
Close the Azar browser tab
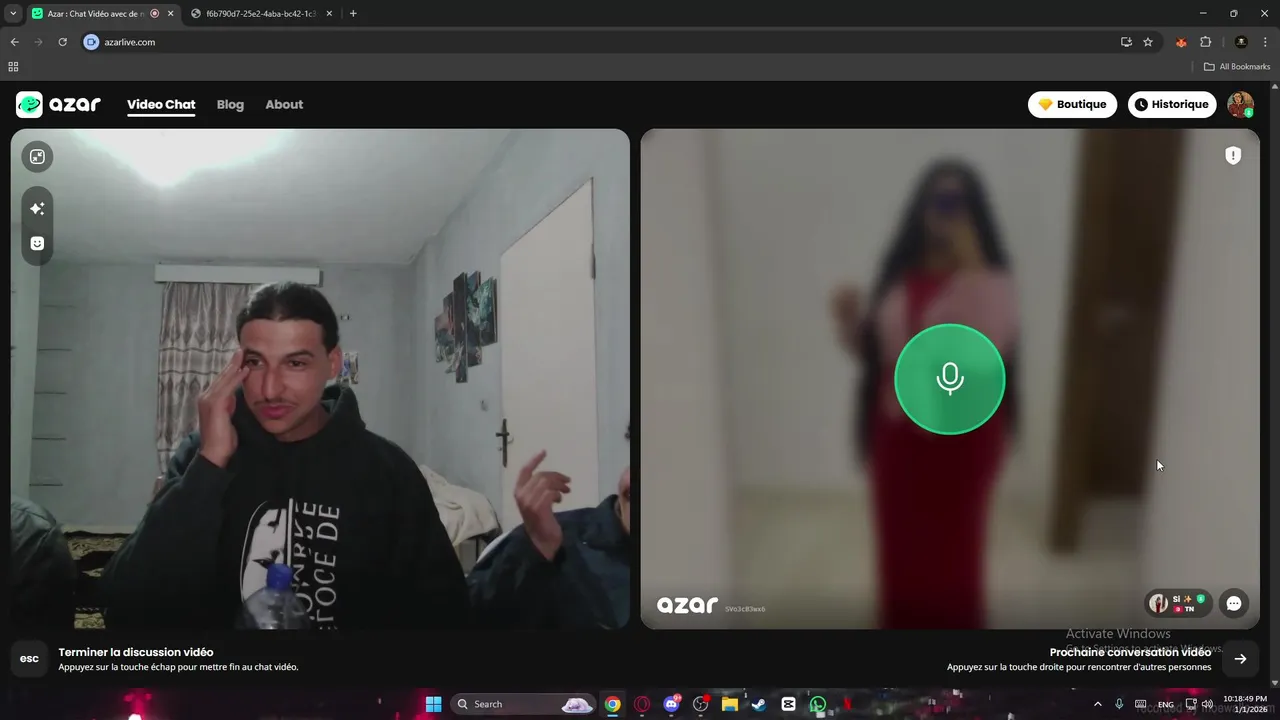tap(170, 13)
